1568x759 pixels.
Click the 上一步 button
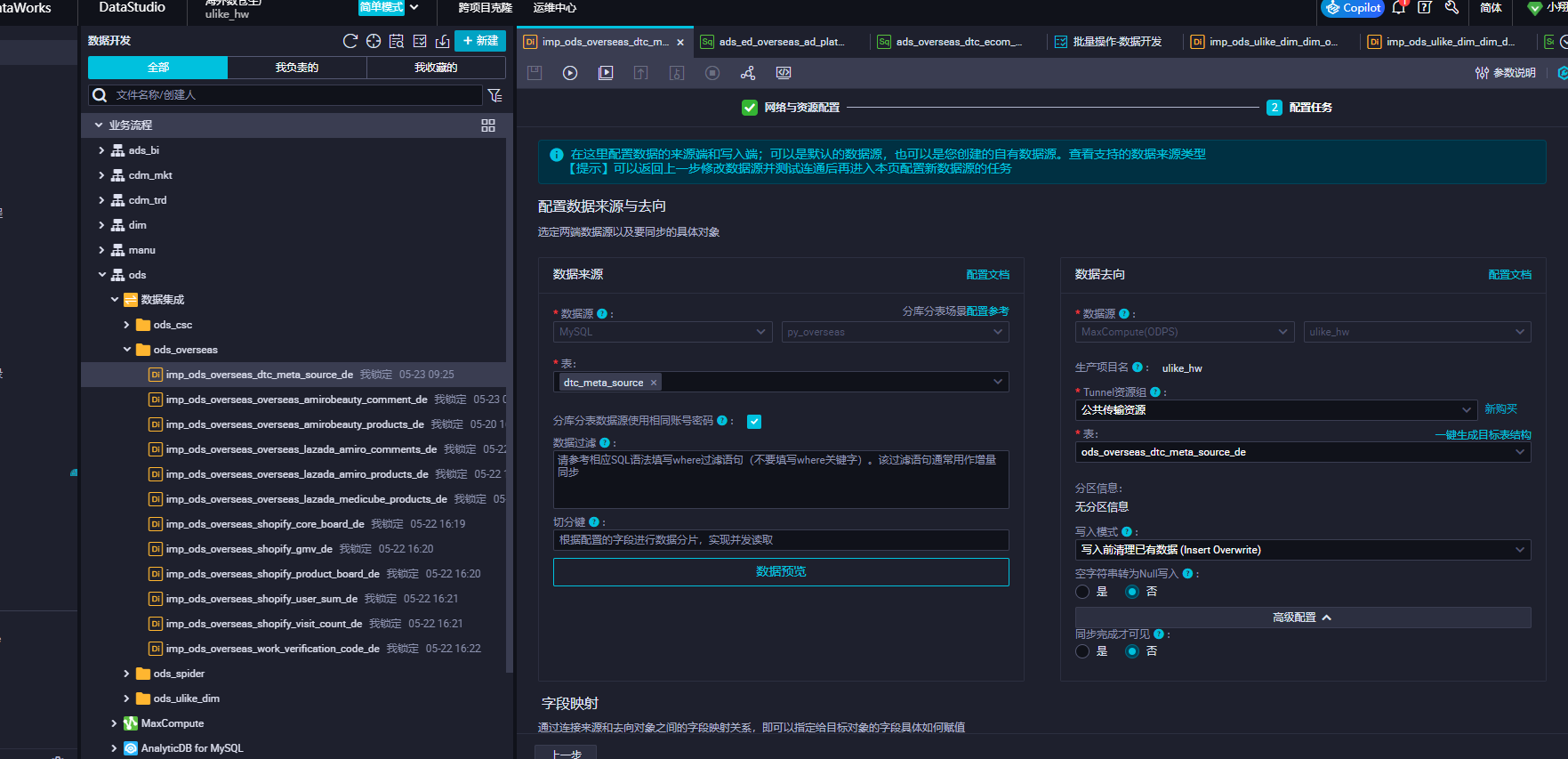[x=566, y=753]
